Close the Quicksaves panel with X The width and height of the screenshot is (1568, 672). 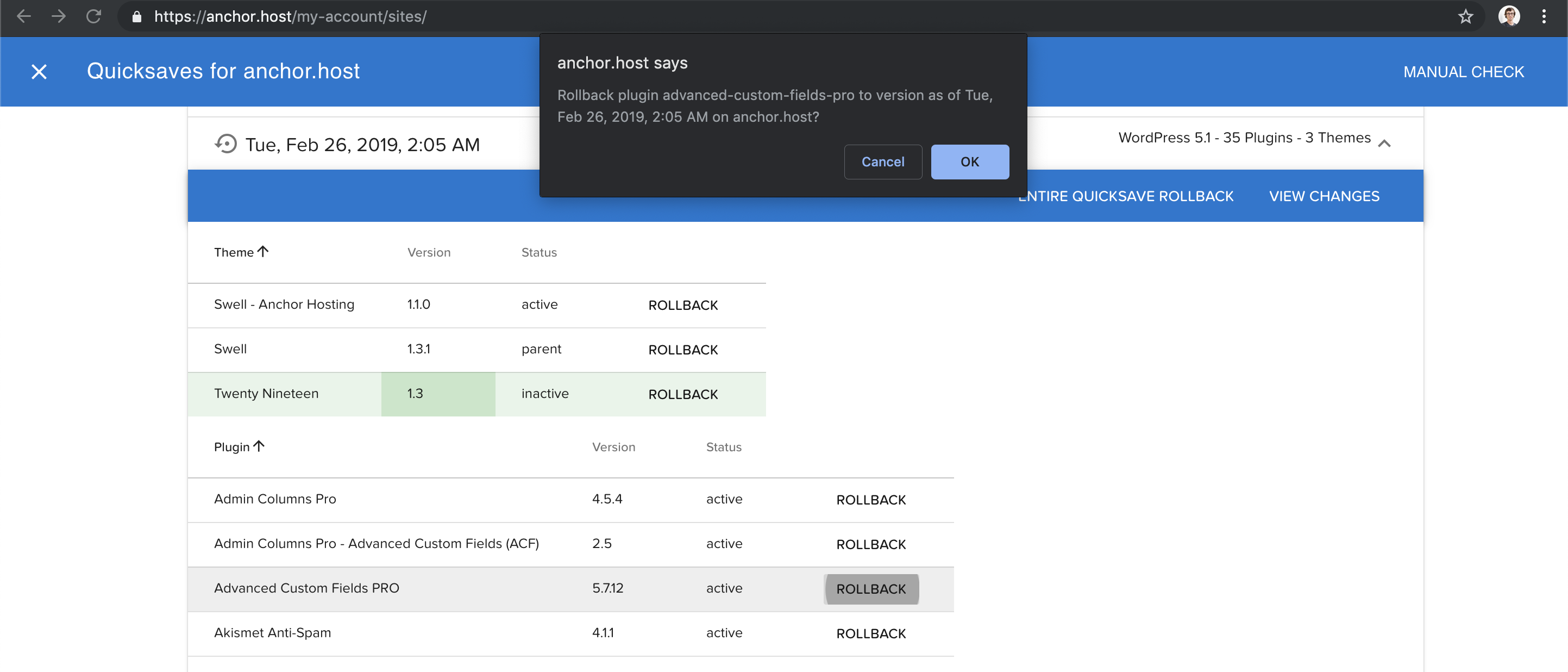click(x=39, y=72)
